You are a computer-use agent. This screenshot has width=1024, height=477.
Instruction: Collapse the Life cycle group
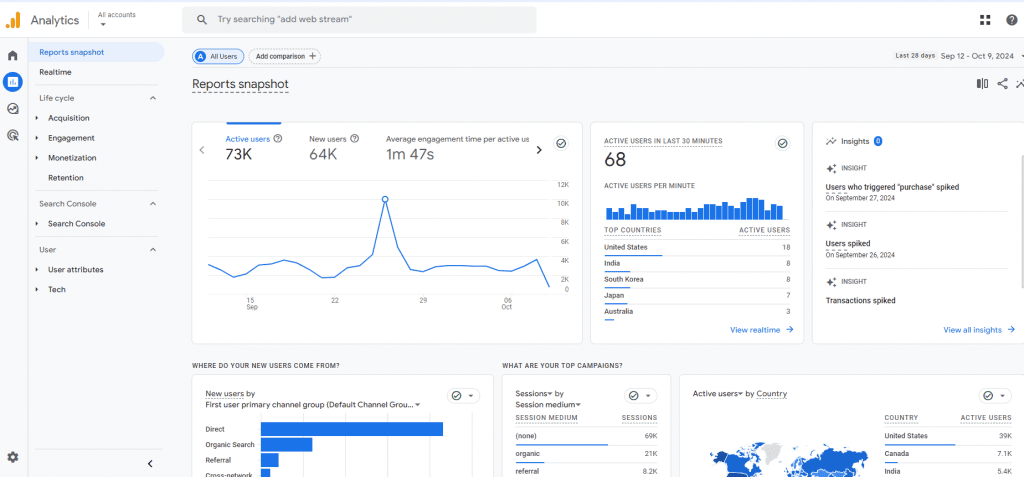153,98
